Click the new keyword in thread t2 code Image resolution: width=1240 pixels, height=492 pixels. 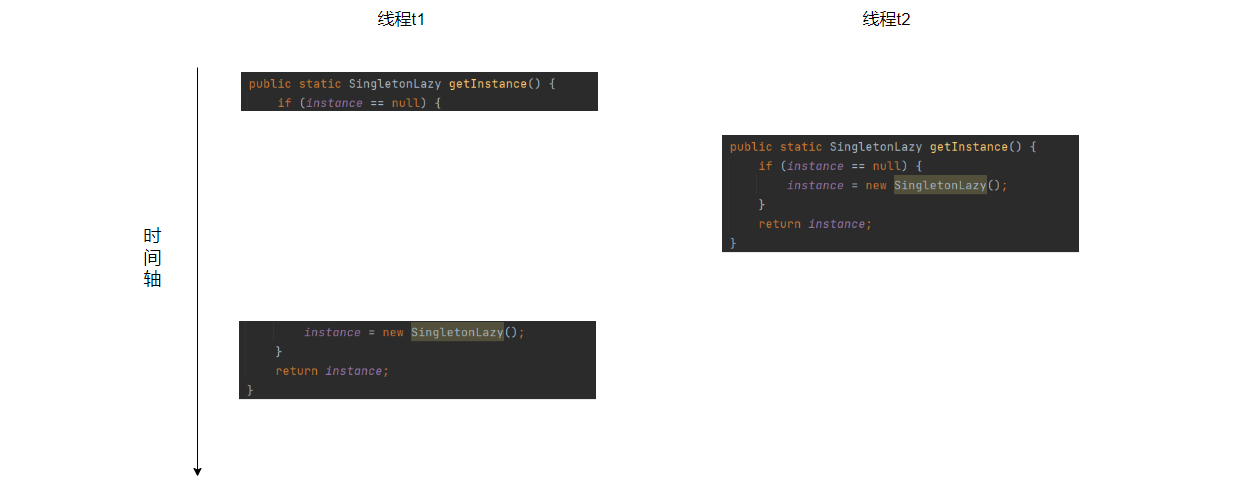pos(876,185)
